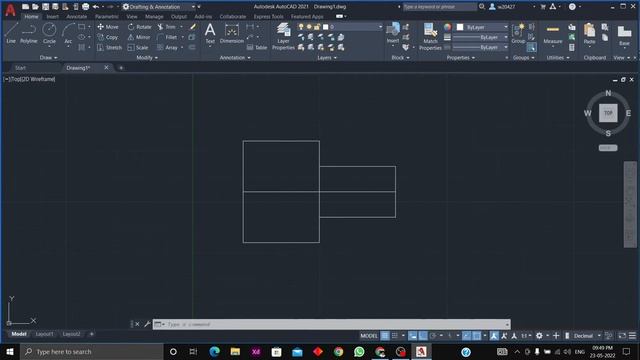Open the workspace Drafting & Annotation dropdown
The width and height of the screenshot is (640, 360).
pos(159,7)
